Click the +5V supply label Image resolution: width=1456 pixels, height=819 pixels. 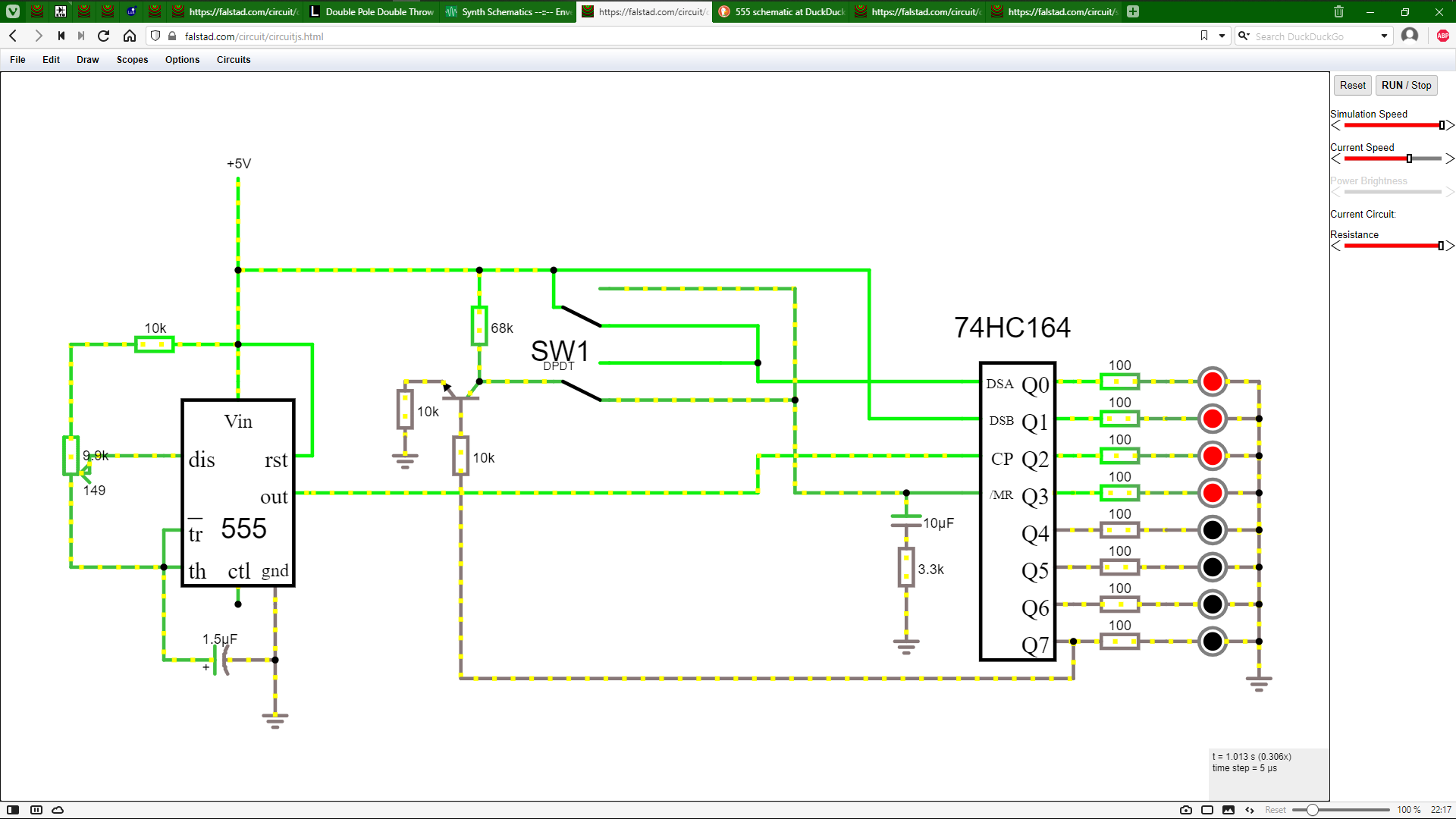238,164
